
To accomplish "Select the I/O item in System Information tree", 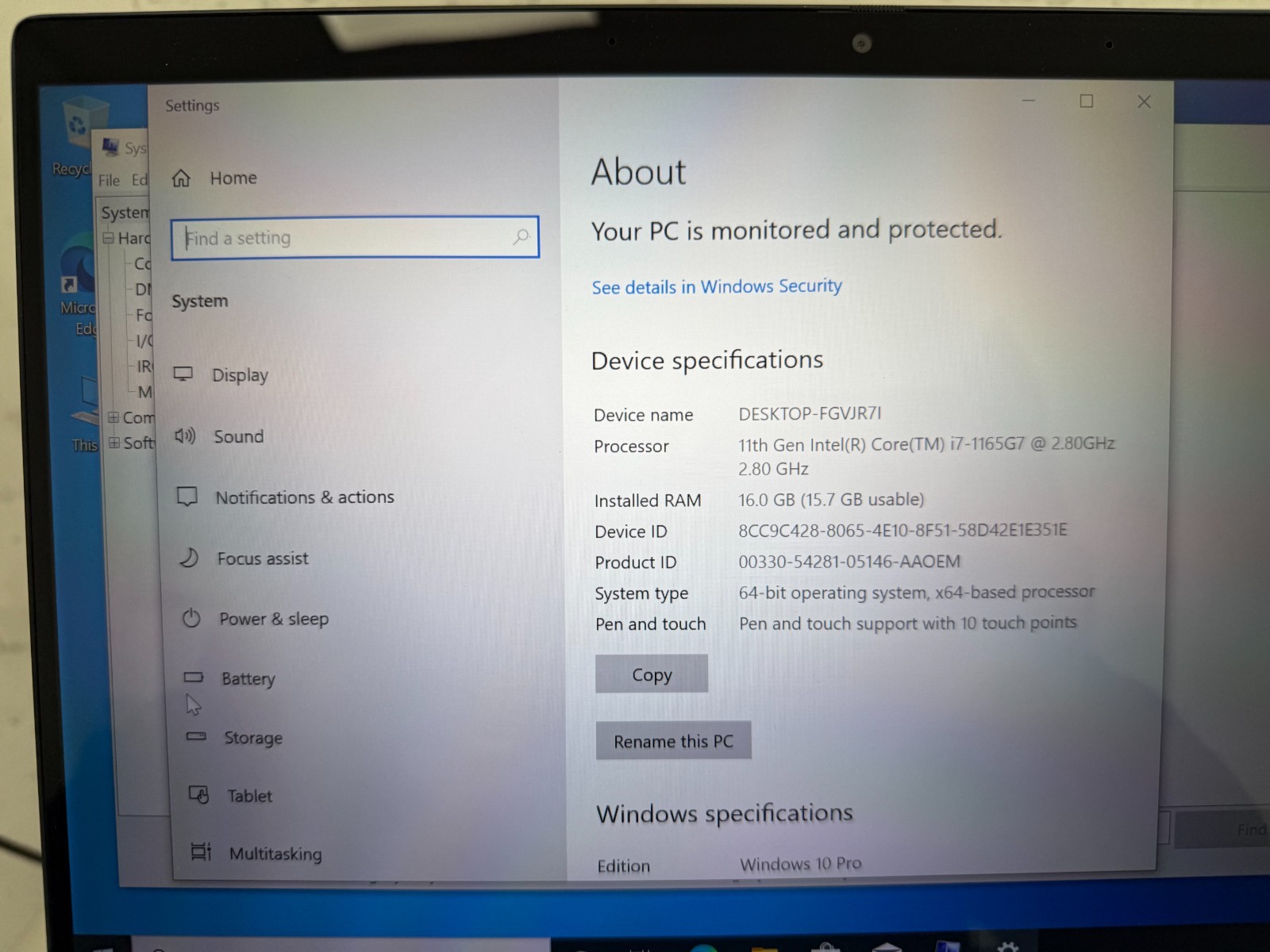I will point(143,341).
